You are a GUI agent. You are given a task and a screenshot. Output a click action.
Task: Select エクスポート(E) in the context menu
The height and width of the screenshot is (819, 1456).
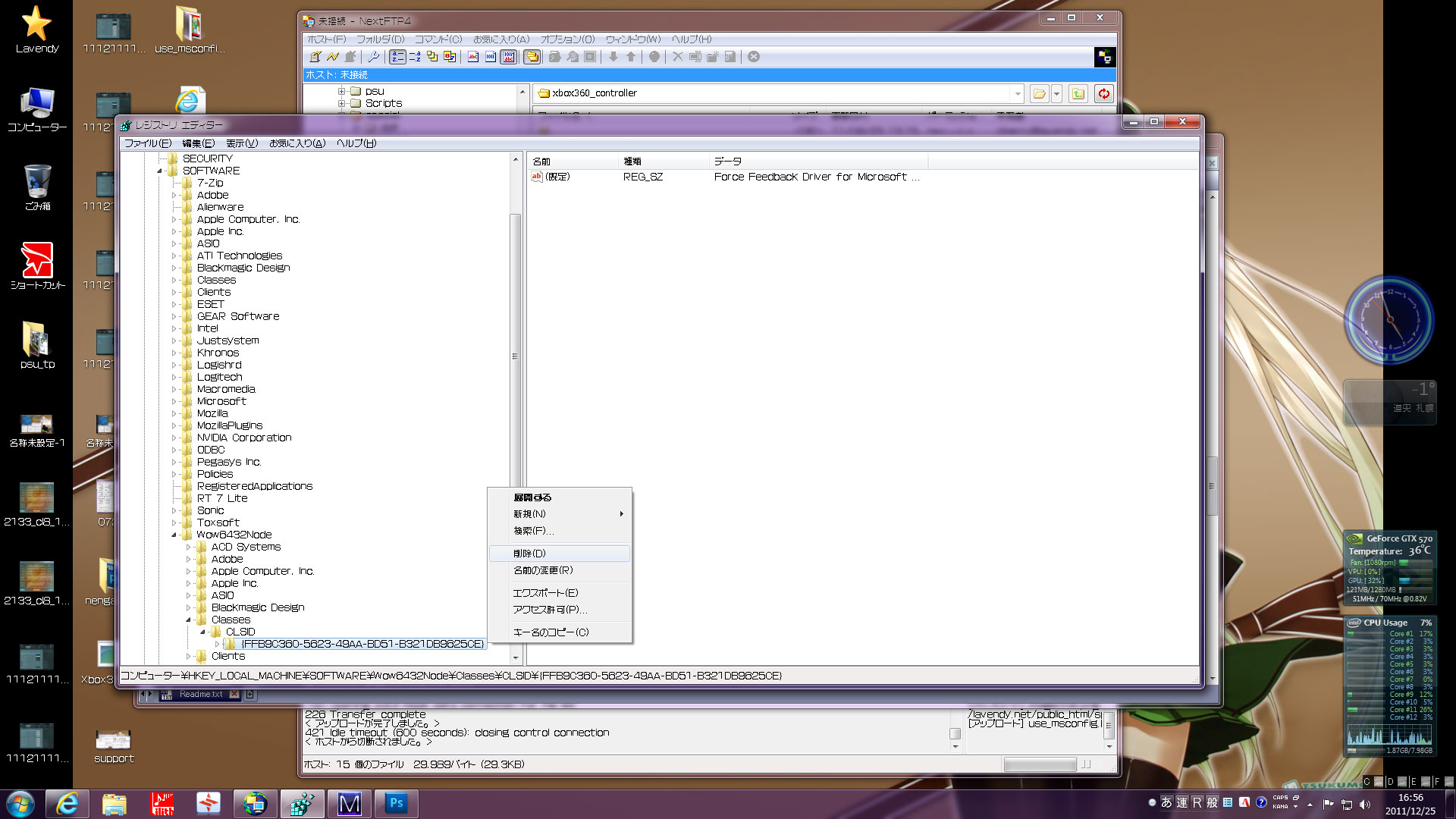pos(560,593)
